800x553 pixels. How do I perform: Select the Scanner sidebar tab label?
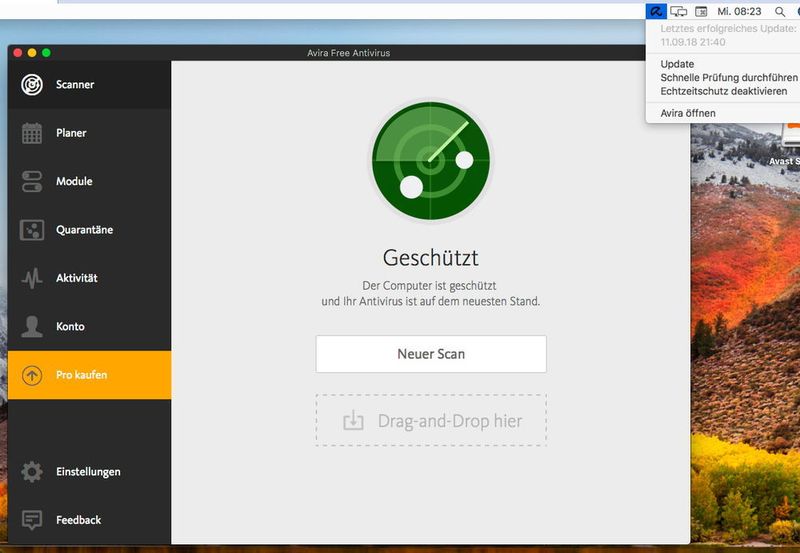[x=75, y=85]
